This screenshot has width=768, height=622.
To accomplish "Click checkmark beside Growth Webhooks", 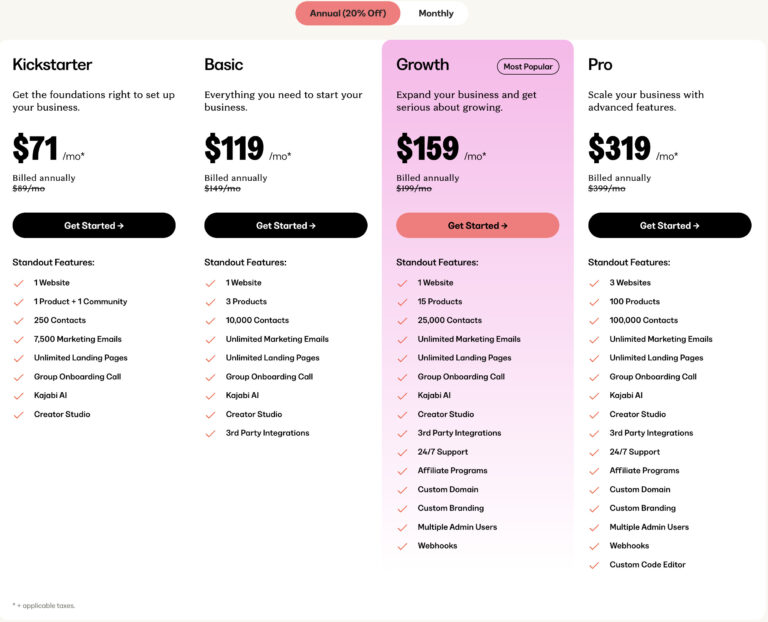I will 403,546.
